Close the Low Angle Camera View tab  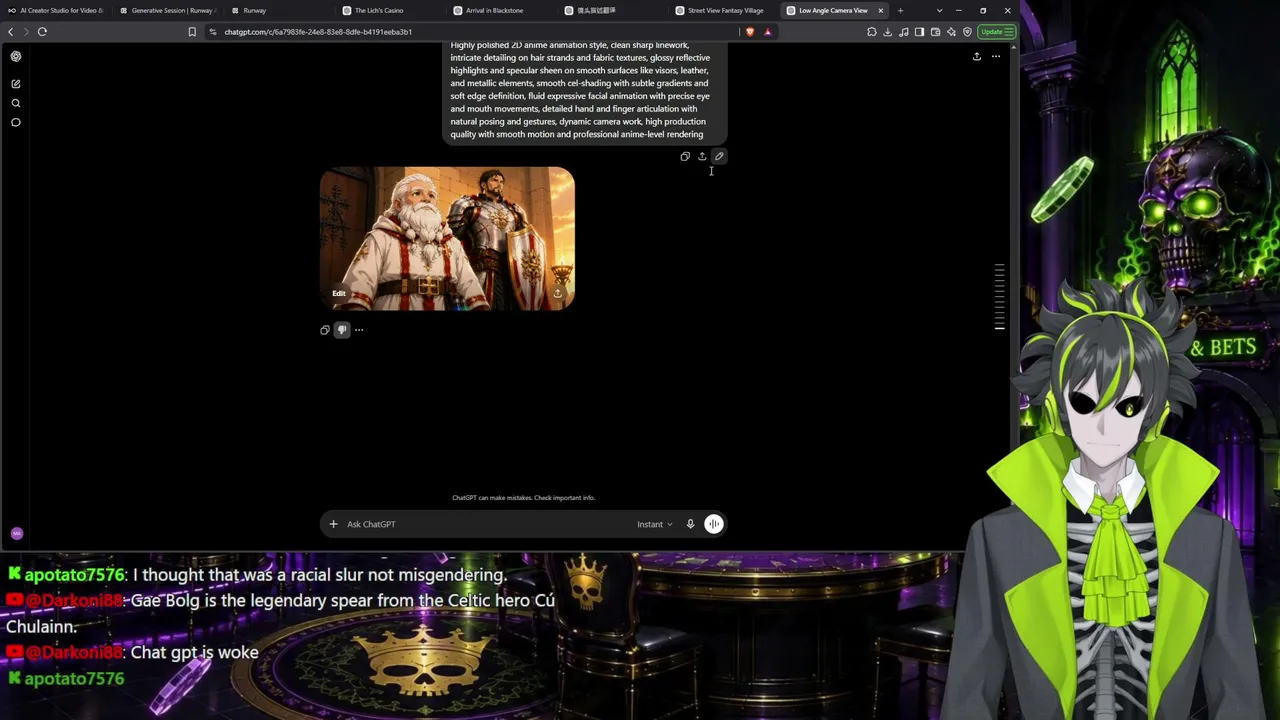click(881, 11)
